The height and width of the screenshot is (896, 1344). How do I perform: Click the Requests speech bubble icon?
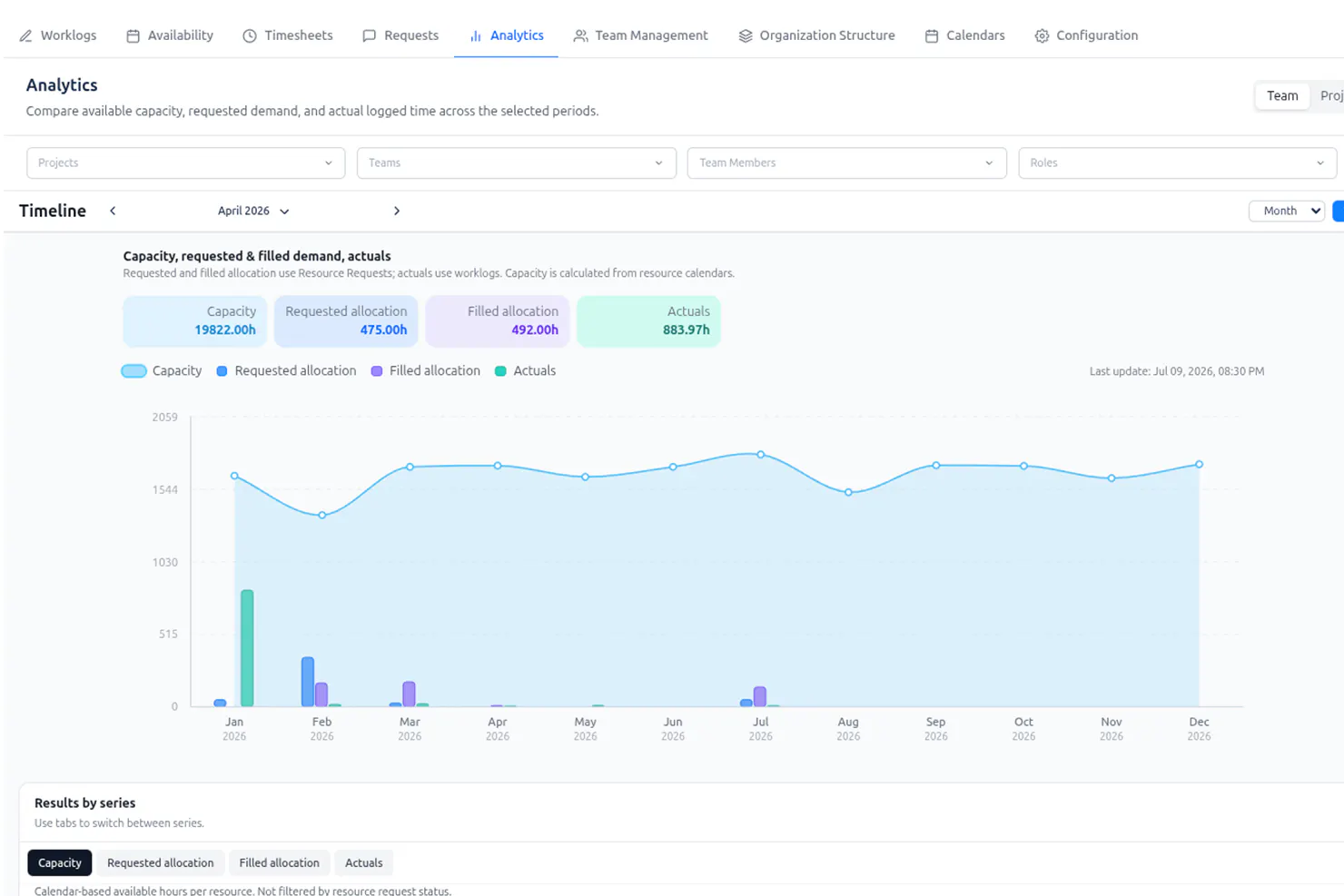(369, 36)
